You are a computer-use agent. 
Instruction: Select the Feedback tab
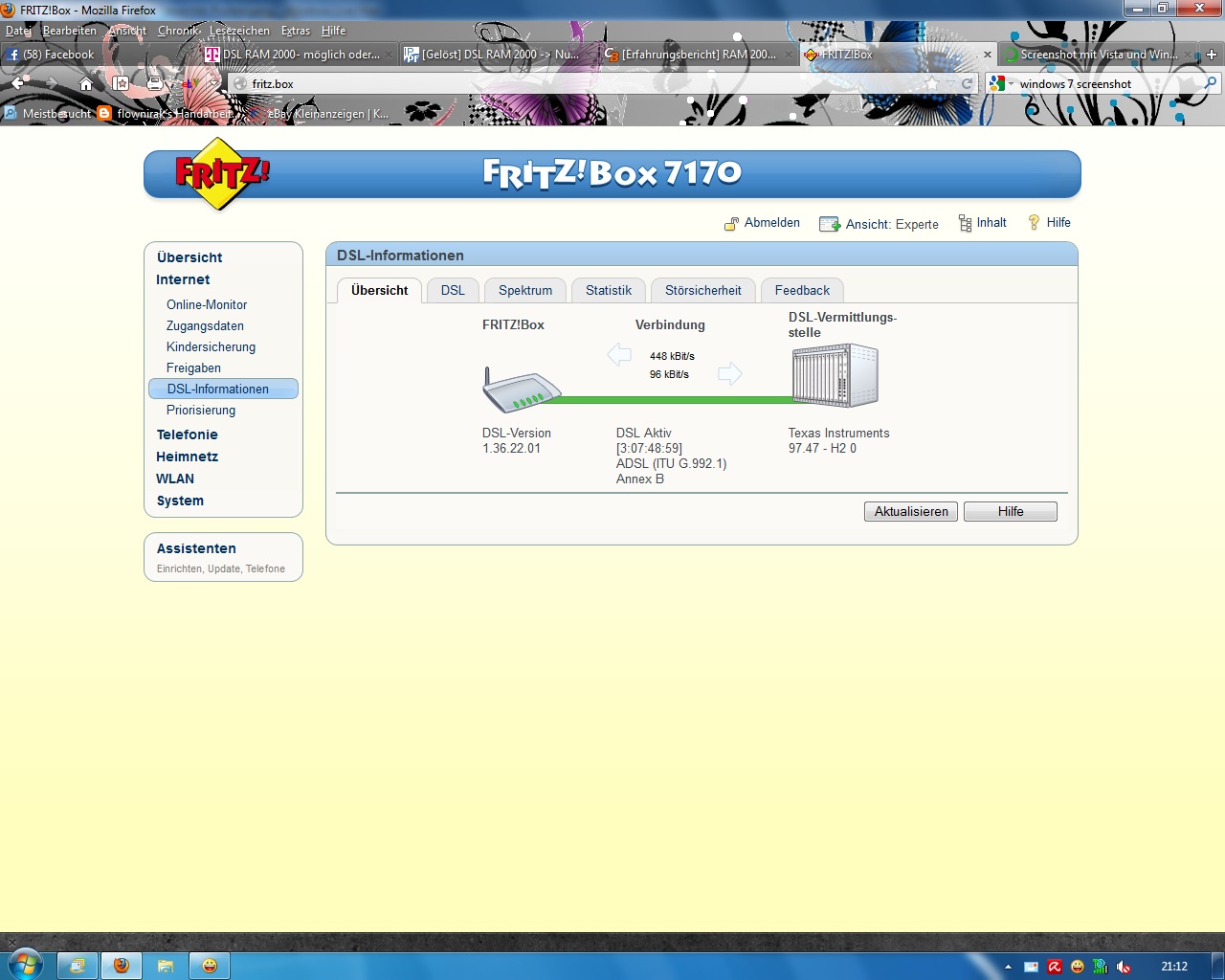802,290
